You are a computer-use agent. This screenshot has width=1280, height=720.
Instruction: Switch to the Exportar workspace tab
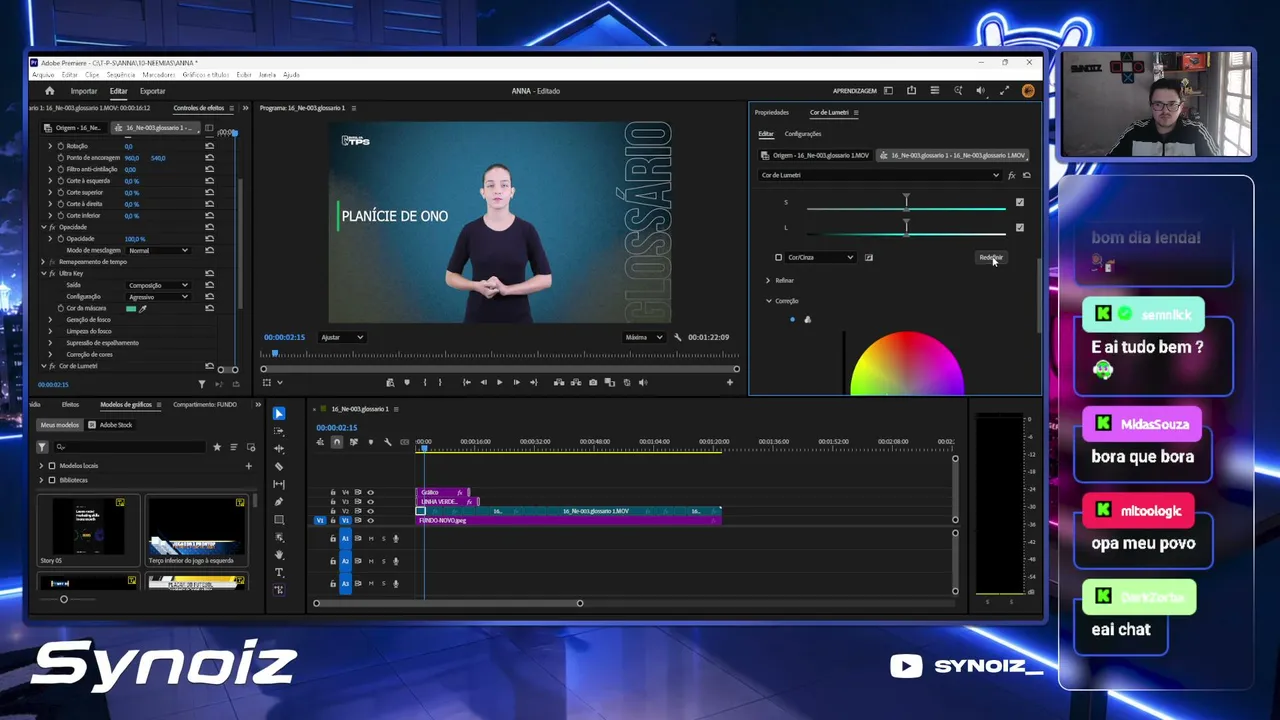tap(153, 91)
